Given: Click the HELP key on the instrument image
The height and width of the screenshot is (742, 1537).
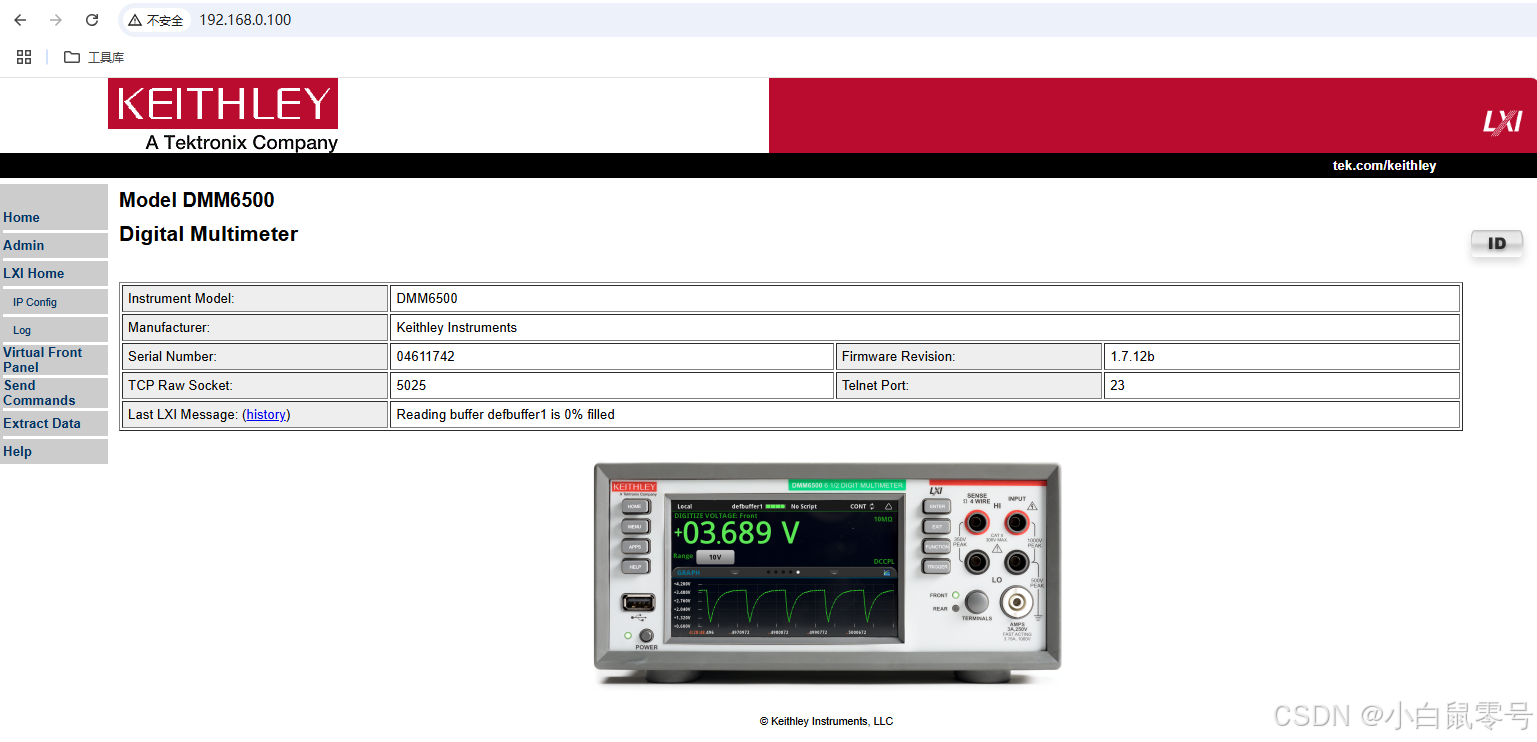Looking at the screenshot, I should point(635,566).
